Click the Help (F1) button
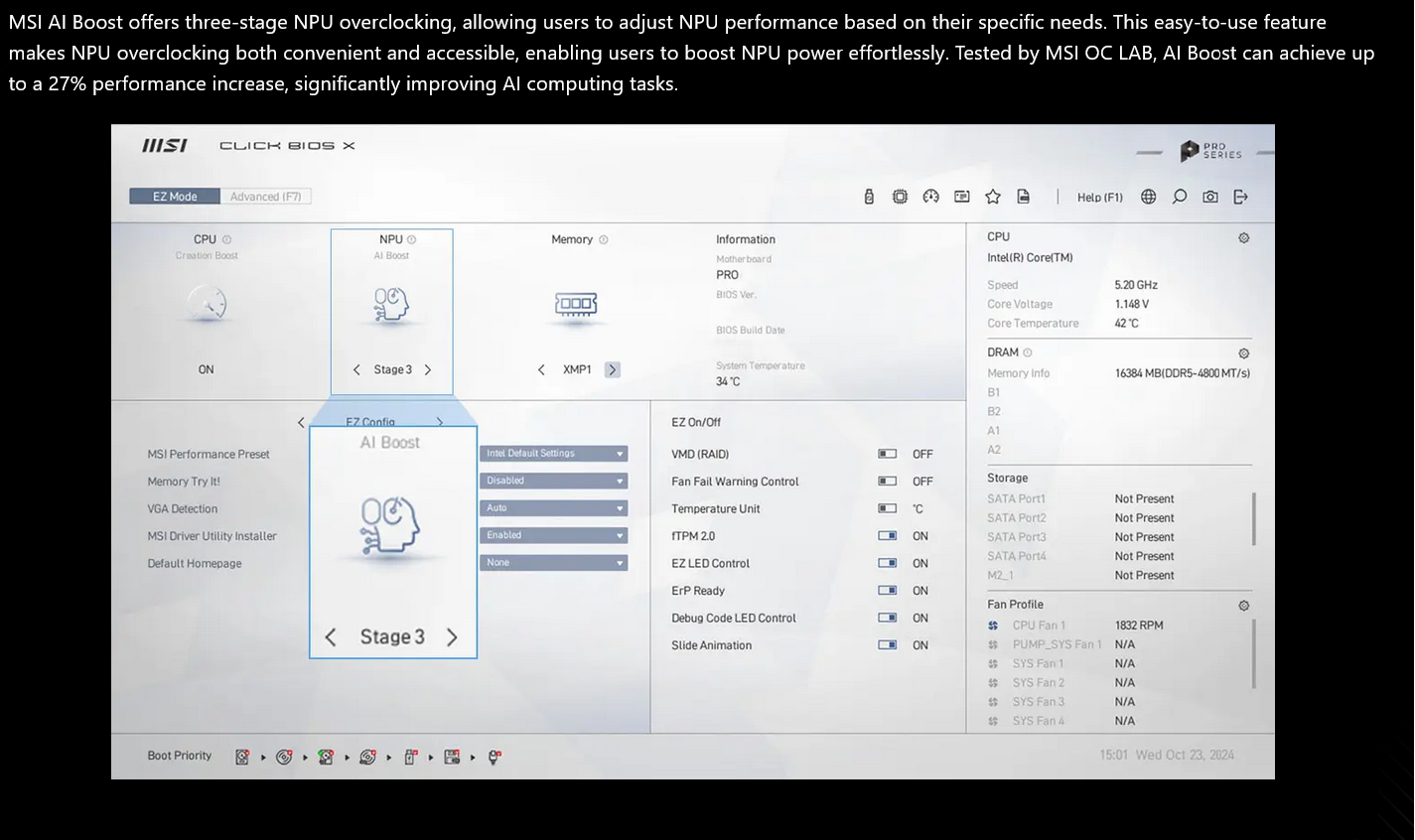The image size is (1415, 840). coord(1099,198)
